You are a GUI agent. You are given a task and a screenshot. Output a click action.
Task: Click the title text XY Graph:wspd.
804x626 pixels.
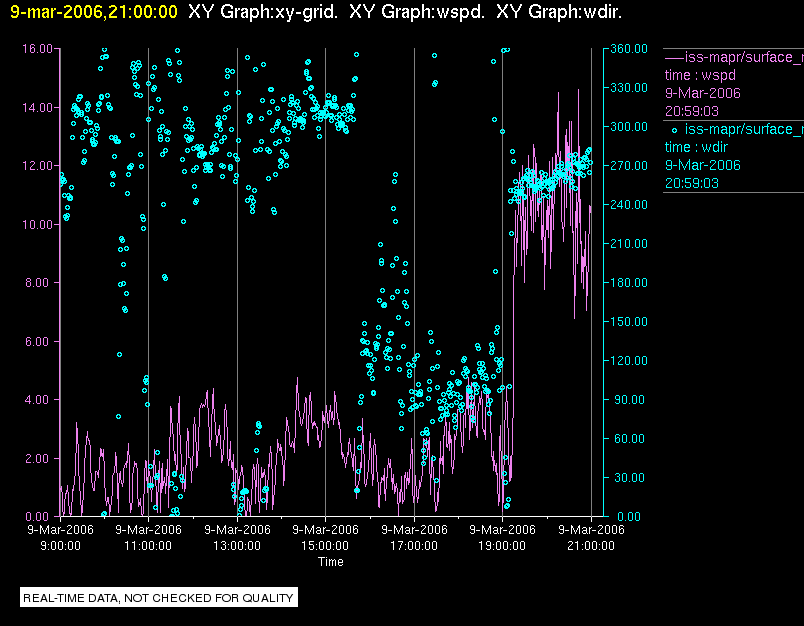click(417, 11)
